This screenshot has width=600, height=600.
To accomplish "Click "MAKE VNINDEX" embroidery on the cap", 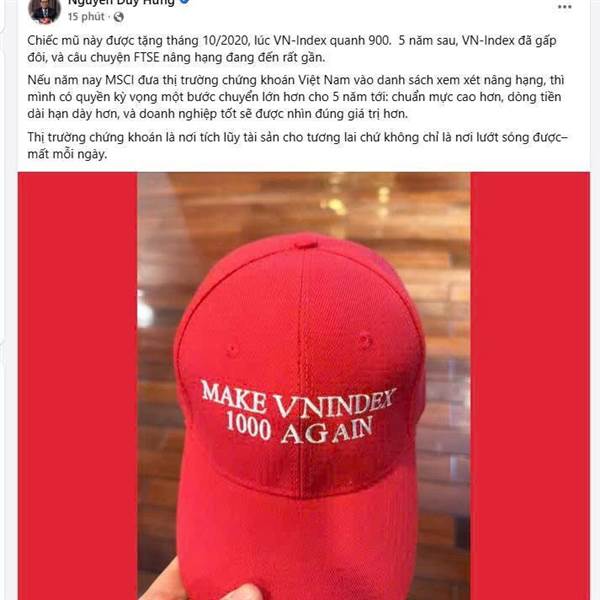I will point(299,398).
